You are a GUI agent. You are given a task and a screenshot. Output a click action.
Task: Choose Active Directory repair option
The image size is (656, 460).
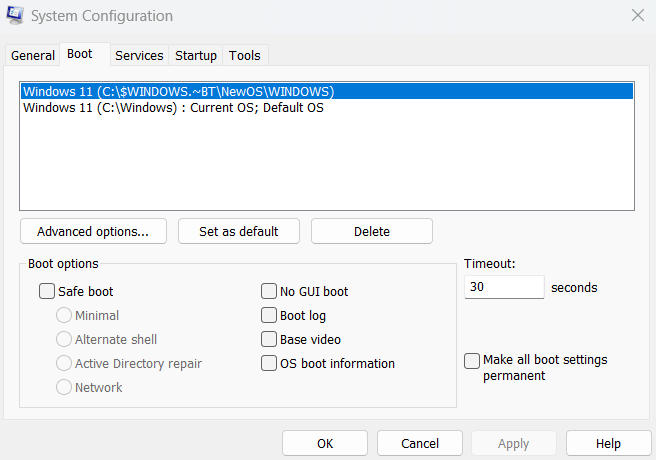[x=64, y=363]
